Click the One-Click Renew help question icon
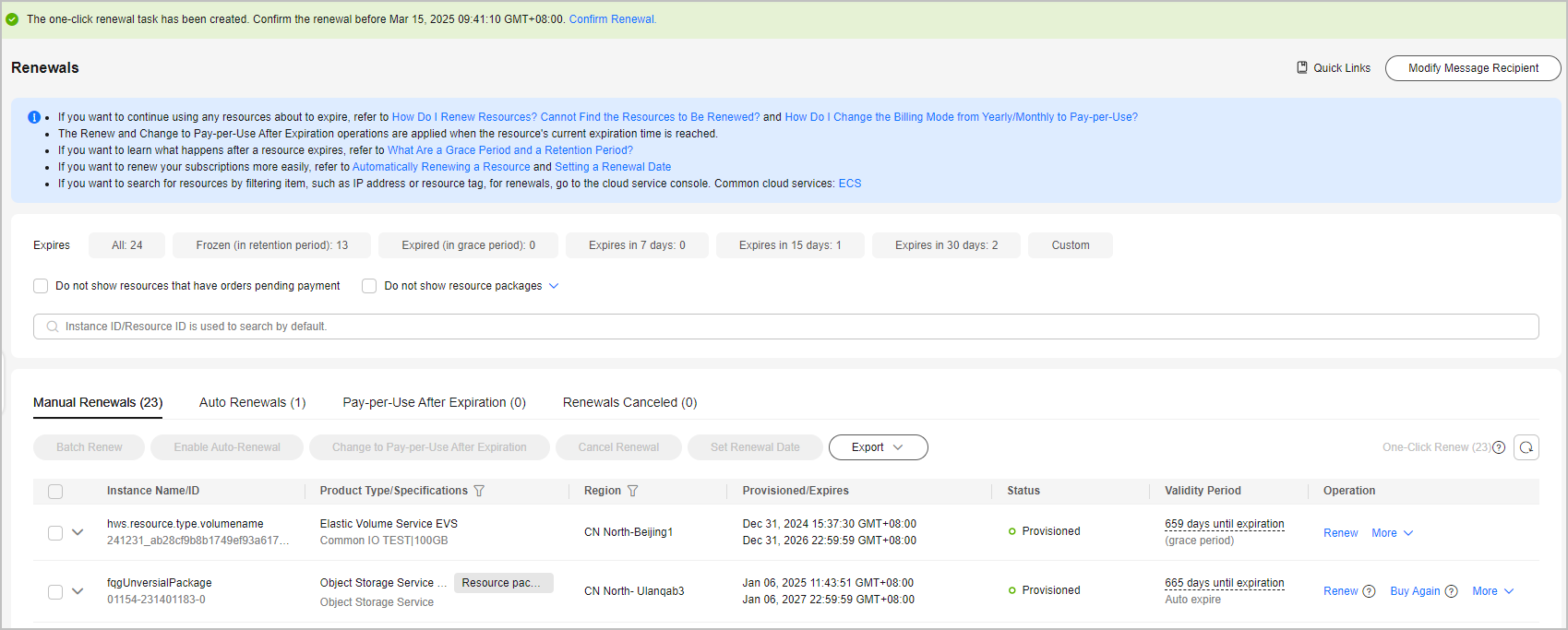The height and width of the screenshot is (630, 1568). pos(1499,447)
